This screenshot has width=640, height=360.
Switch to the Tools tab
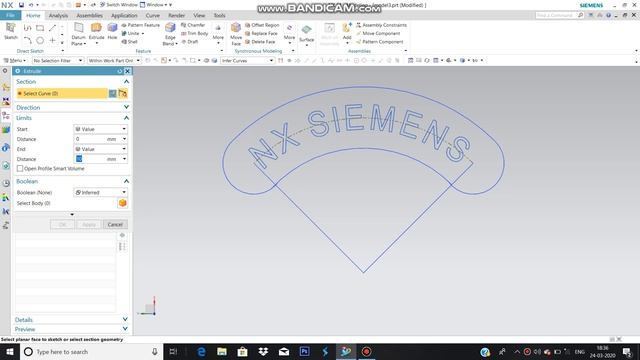tap(219, 16)
